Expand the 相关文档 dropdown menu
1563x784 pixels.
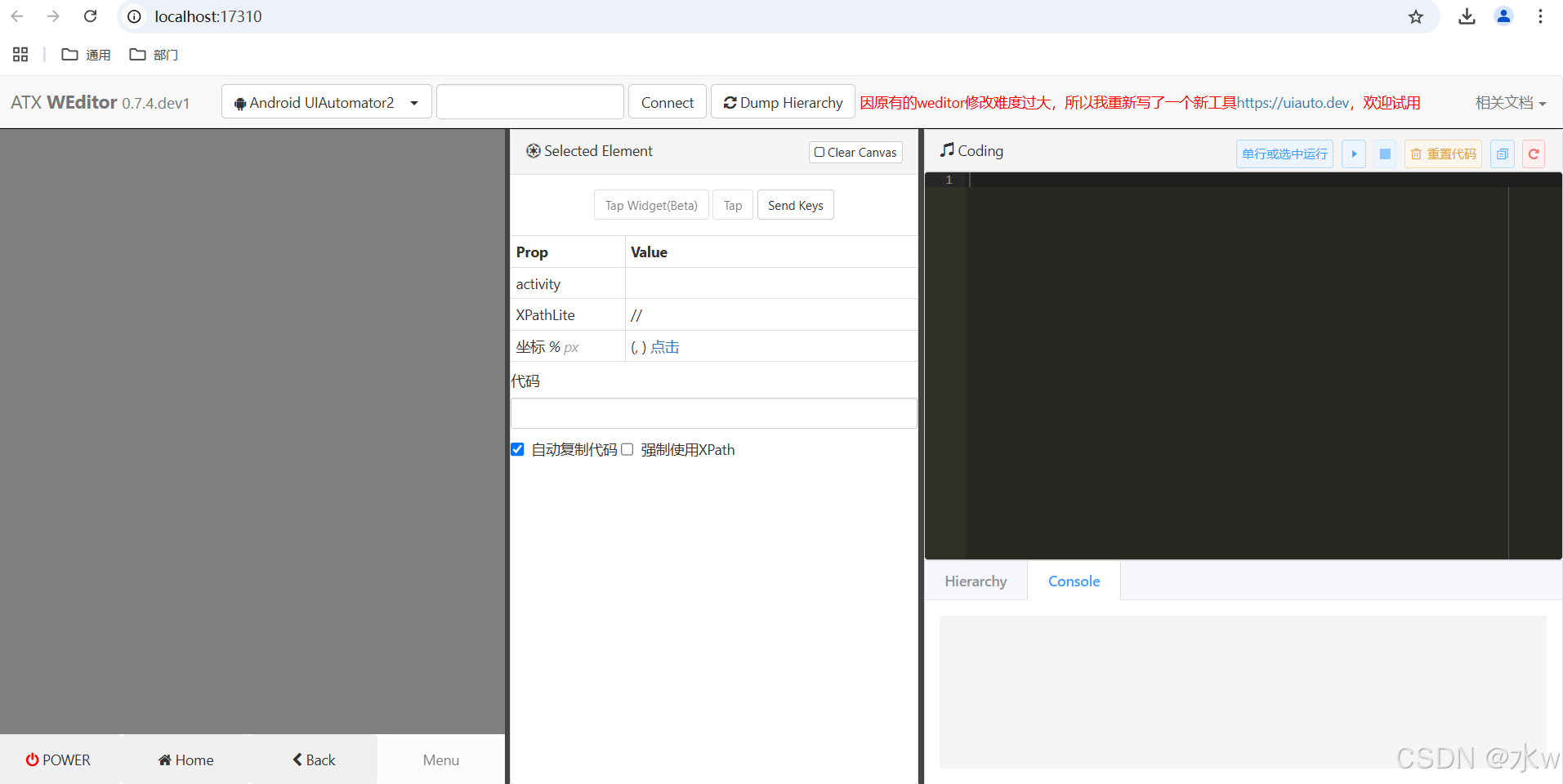click(x=1510, y=102)
